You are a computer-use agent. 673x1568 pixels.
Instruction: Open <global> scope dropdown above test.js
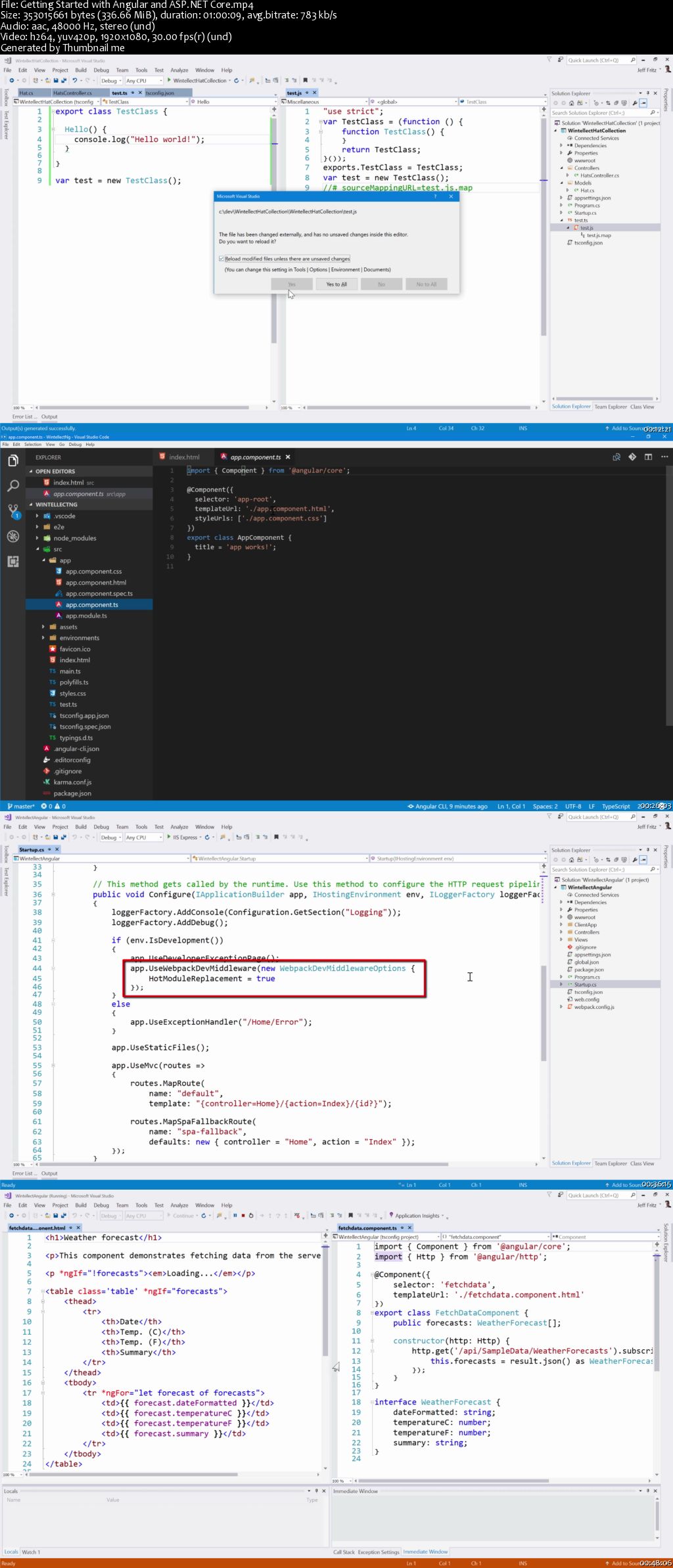pos(413,102)
